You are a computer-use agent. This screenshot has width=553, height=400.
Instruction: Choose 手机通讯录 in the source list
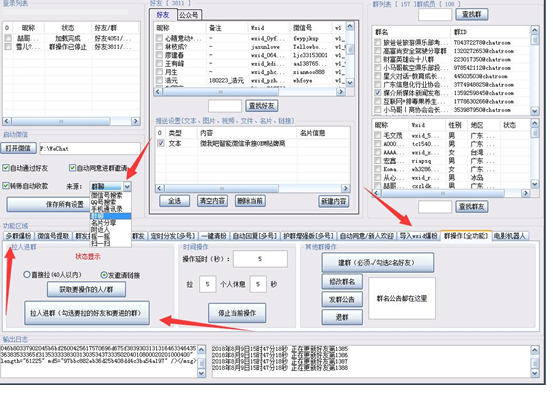point(107,209)
